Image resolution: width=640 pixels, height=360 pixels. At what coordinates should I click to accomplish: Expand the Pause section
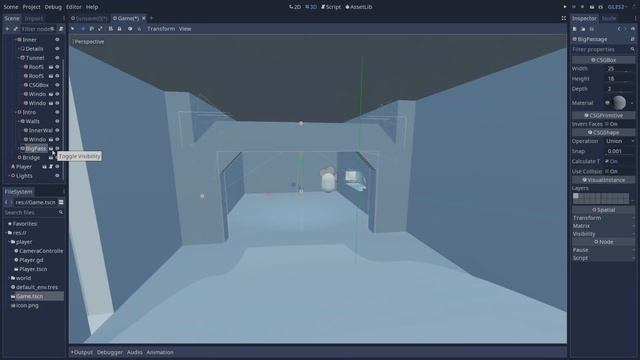[x=603, y=250]
